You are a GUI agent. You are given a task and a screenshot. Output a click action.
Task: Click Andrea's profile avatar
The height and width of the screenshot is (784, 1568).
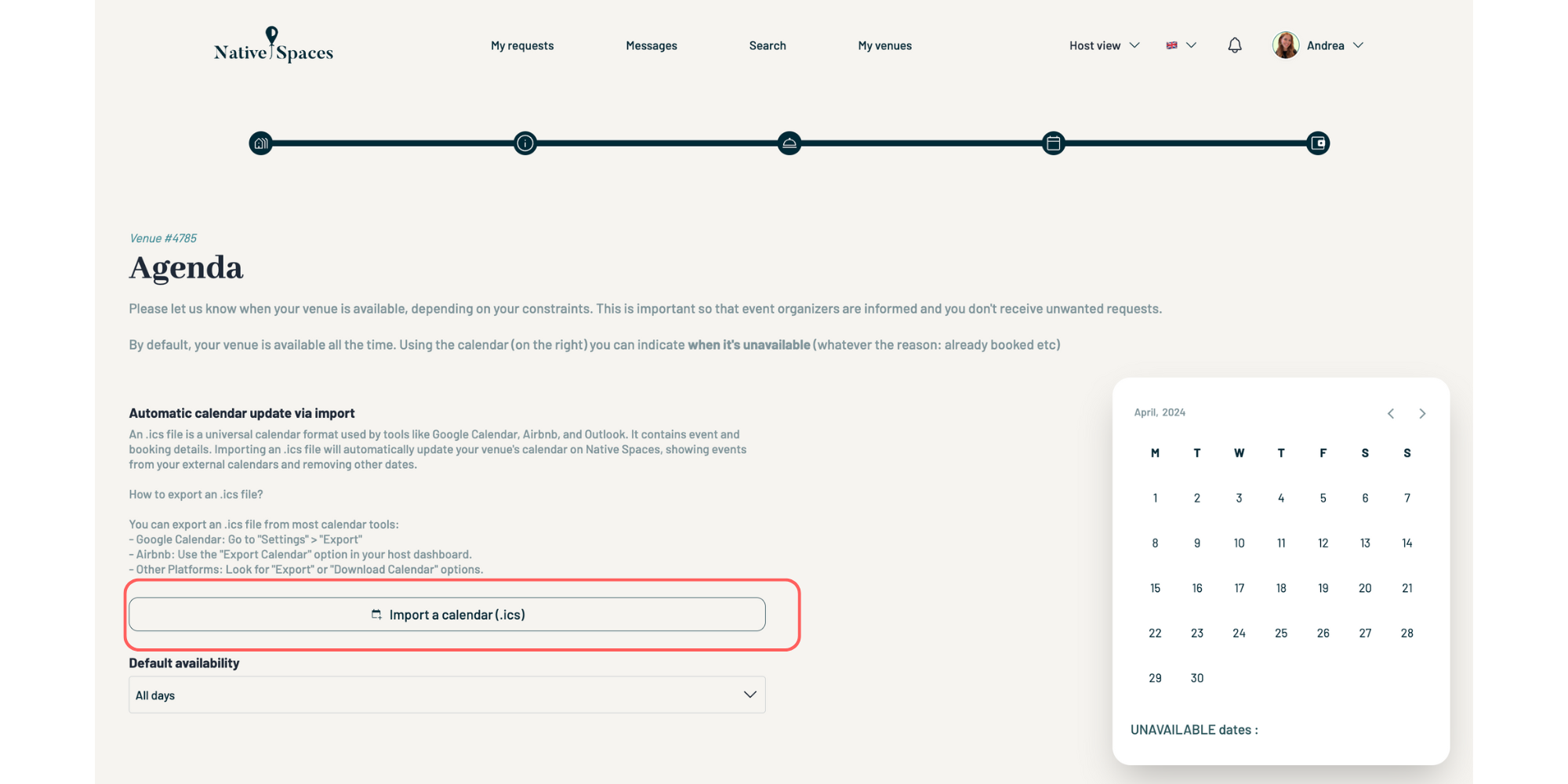pos(1286,45)
